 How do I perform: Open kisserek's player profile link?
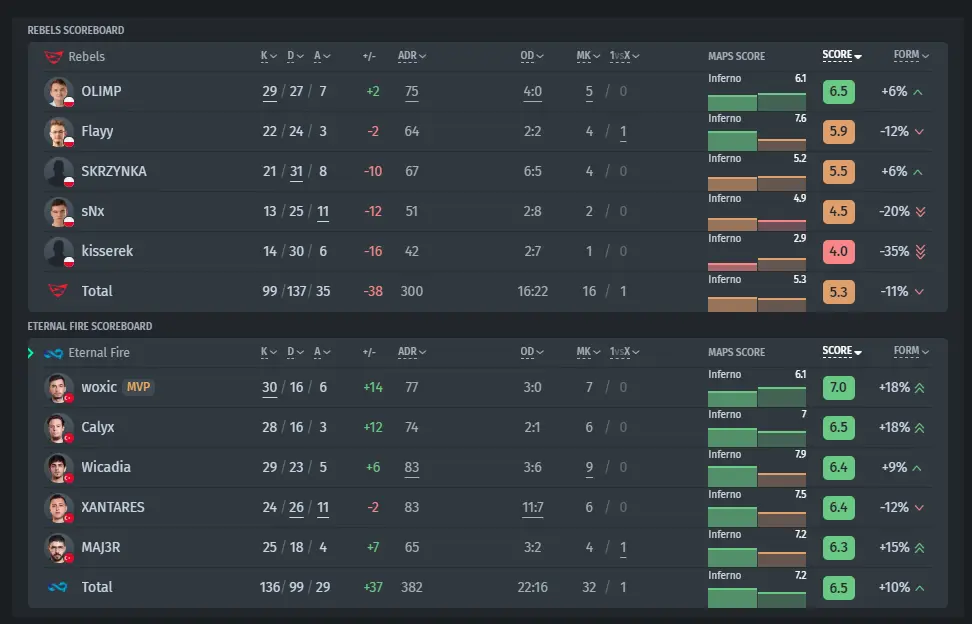coord(107,252)
